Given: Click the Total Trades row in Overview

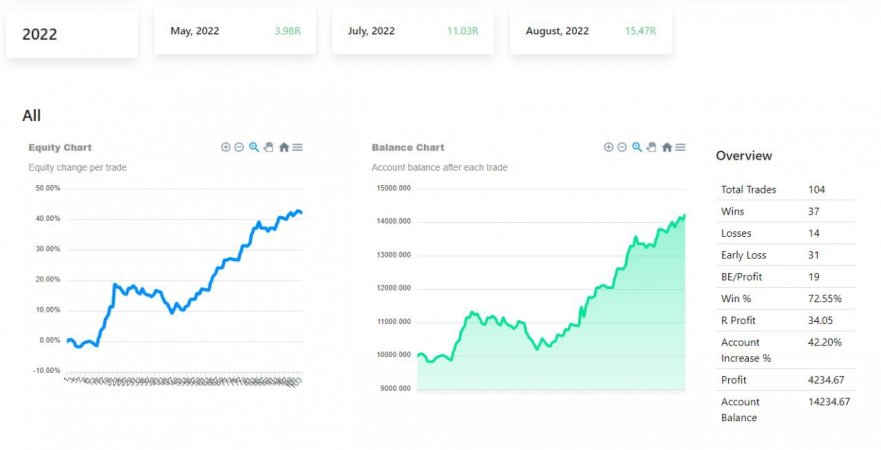Looking at the screenshot, I should pos(785,189).
